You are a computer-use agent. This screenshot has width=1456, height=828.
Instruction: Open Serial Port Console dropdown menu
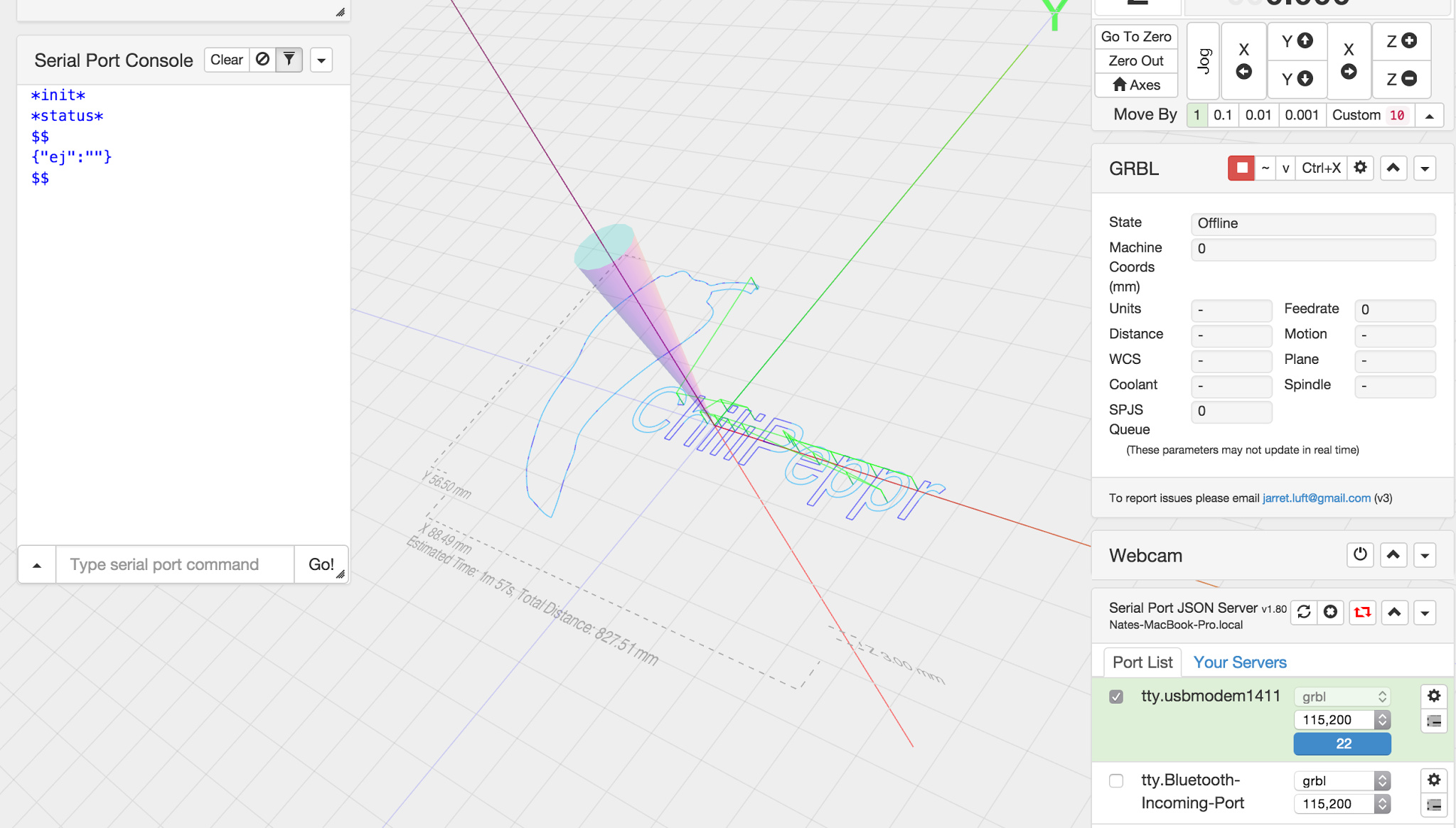(321, 60)
